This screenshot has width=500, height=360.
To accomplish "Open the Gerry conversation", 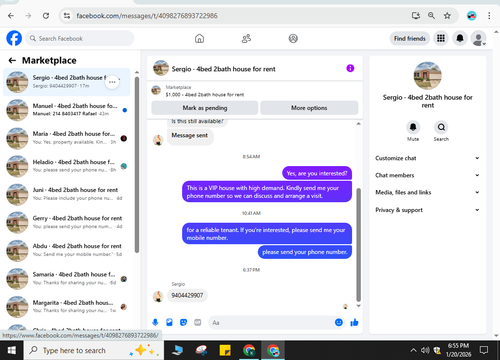I will [x=67, y=222].
